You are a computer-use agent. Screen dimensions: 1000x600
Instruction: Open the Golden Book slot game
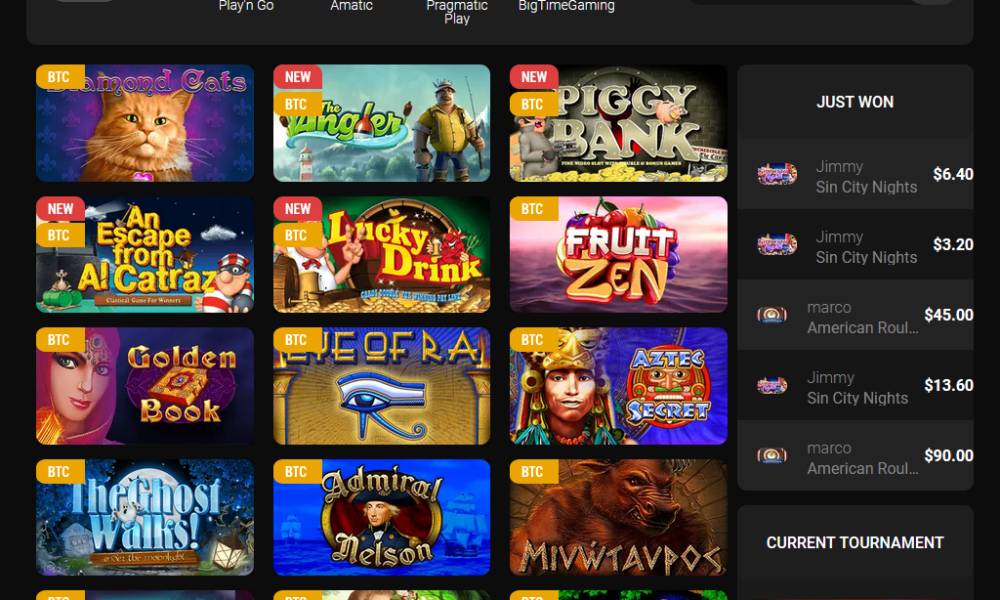pyautogui.click(x=145, y=386)
